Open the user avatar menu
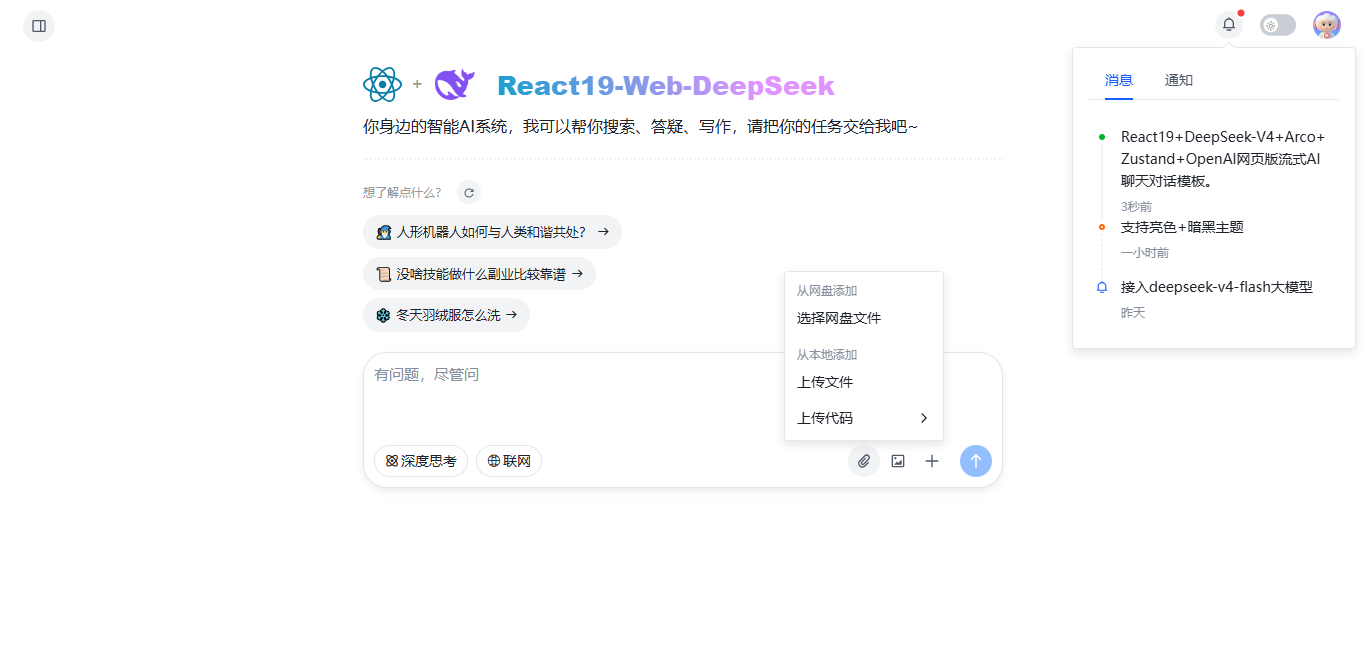This screenshot has width=1366, height=651. 1327,25
